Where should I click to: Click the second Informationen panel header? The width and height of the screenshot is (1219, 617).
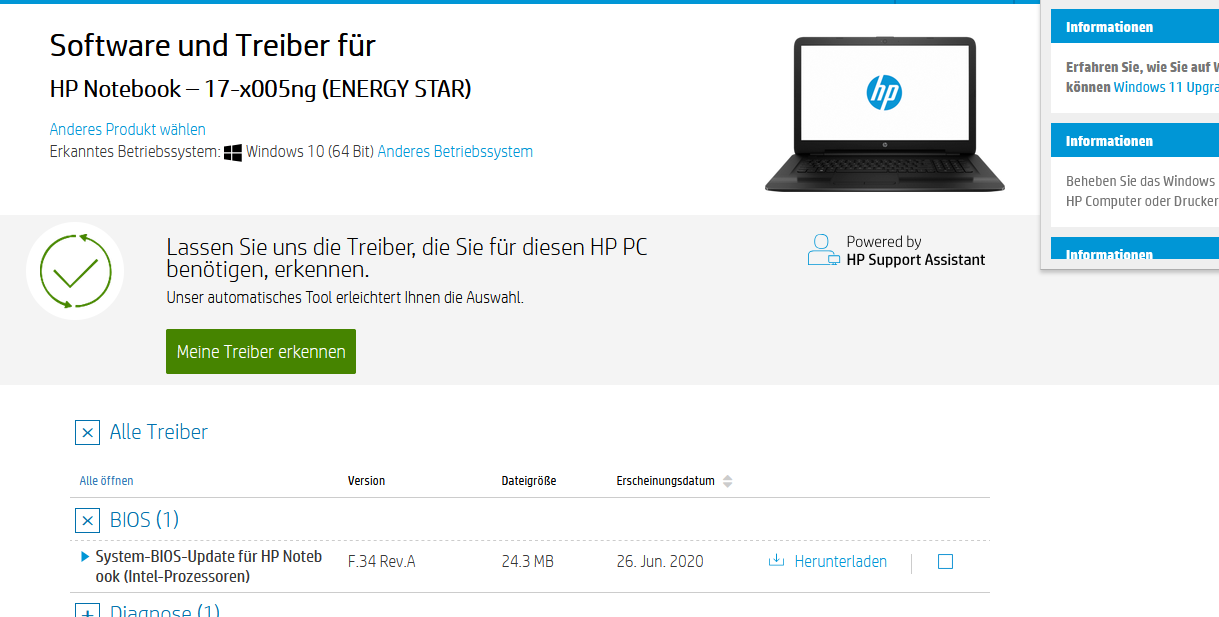[1135, 141]
